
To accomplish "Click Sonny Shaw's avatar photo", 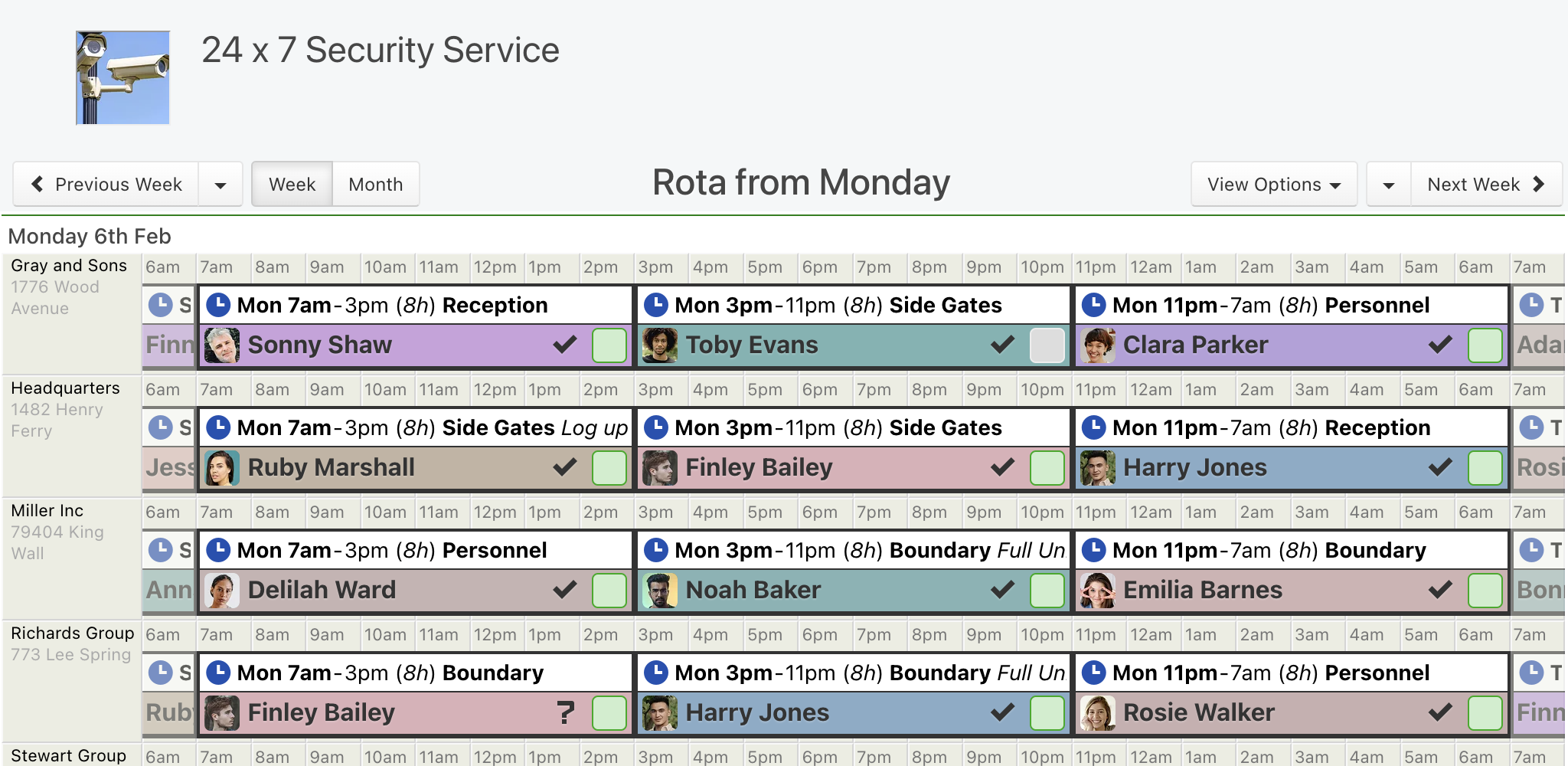I will pos(222,345).
